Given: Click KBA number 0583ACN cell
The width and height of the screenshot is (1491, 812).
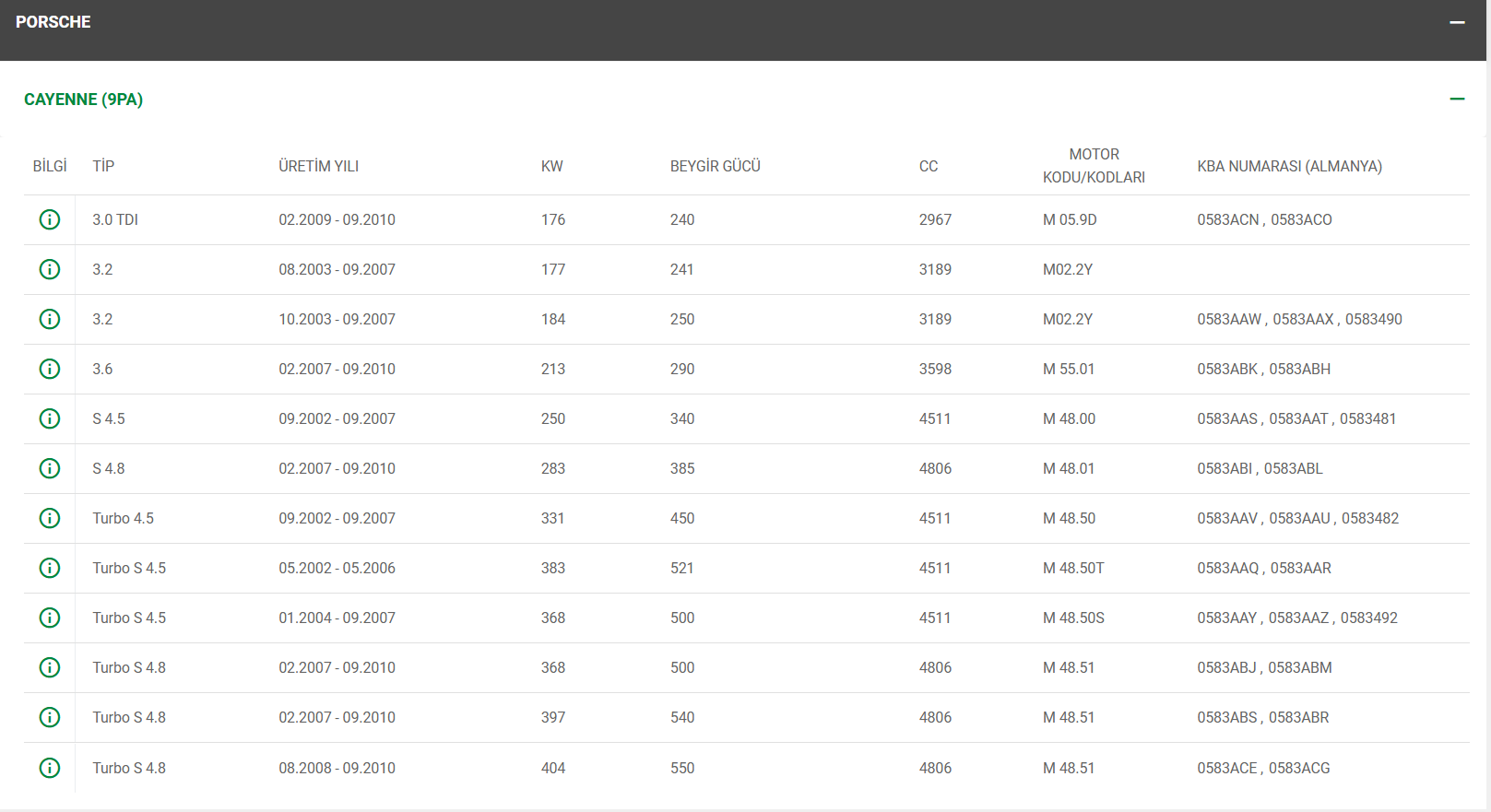Looking at the screenshot, I should (1228, 219).
